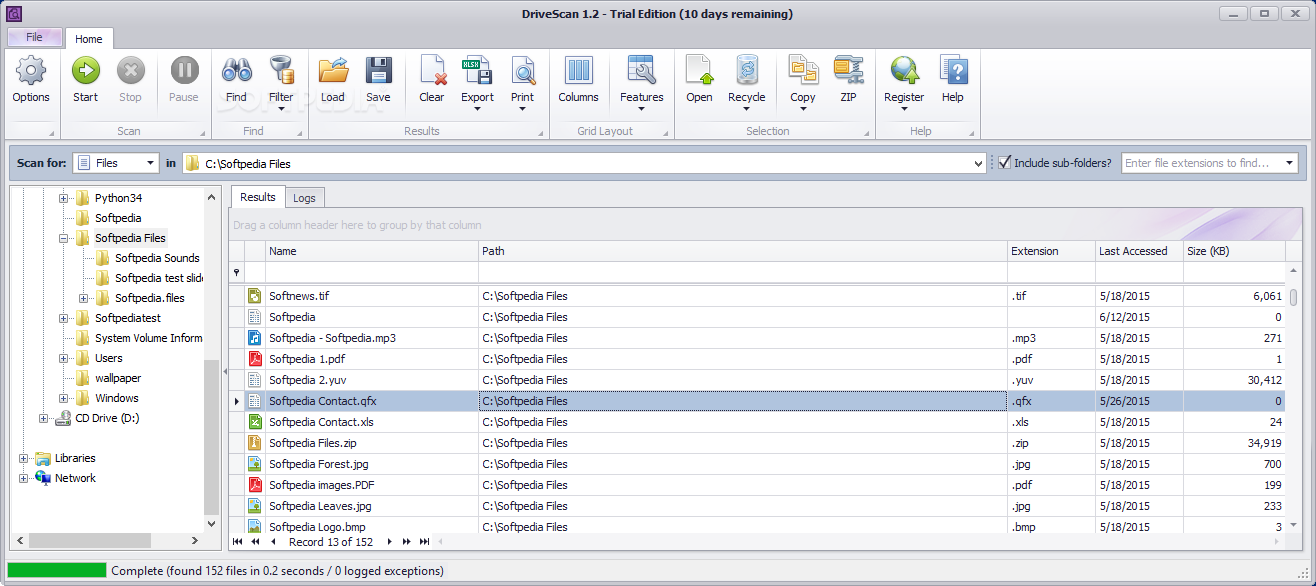Click the Name filter row field
The height and width of the screenshot is (586, 1316).
pyautogui.click(x=371, y=272)
